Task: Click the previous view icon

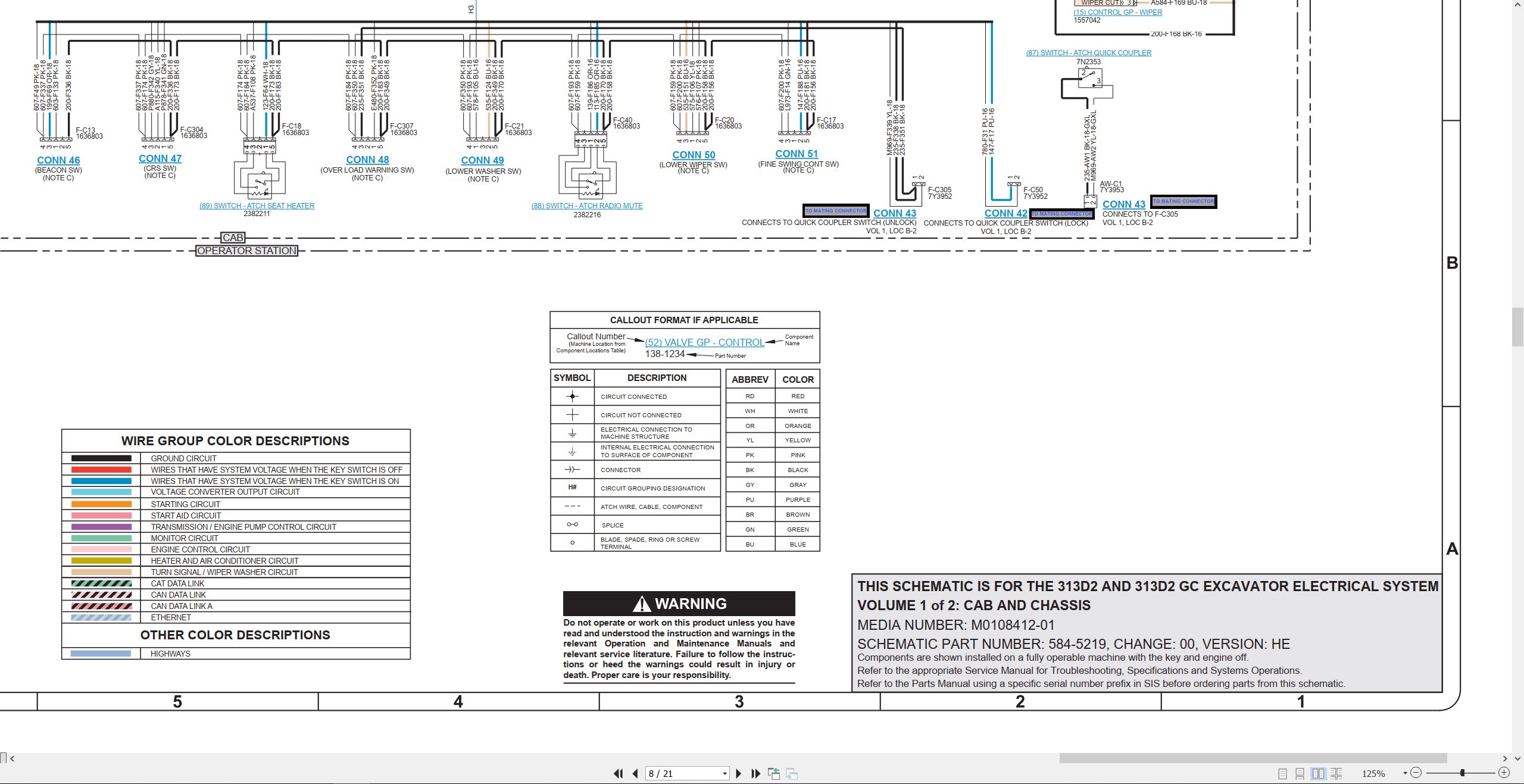Action: 774,773
